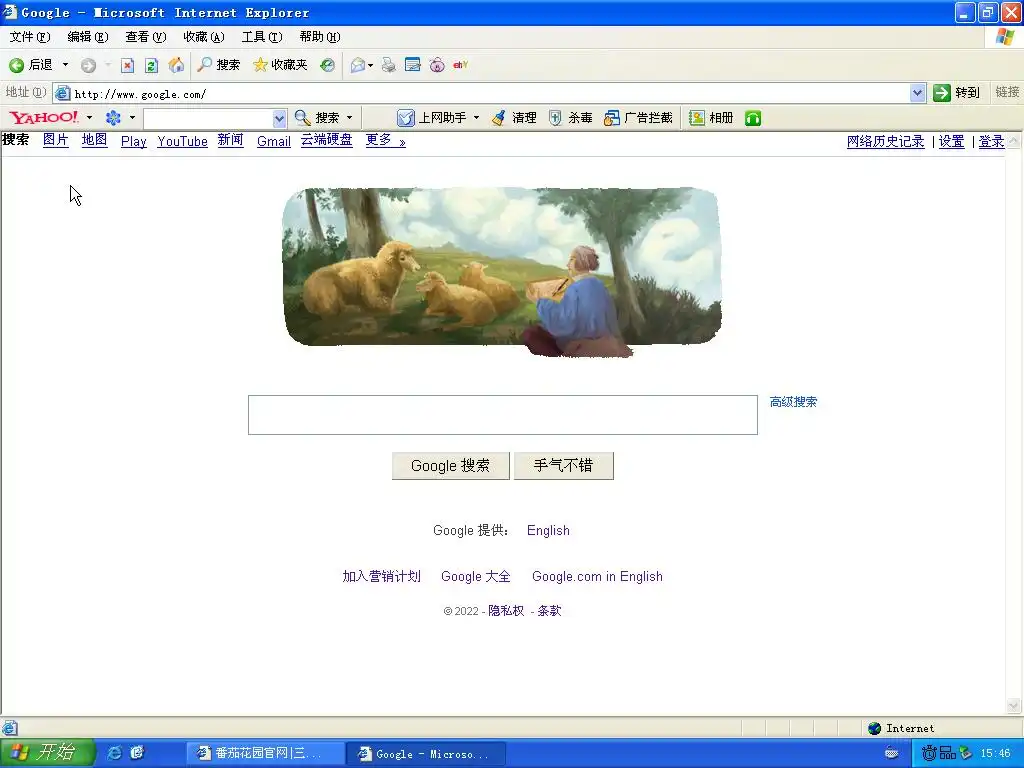Open the Gmail link
The width and height of the screenshot is (1024, 768).
pyautogui.click(x=274, y=141)
